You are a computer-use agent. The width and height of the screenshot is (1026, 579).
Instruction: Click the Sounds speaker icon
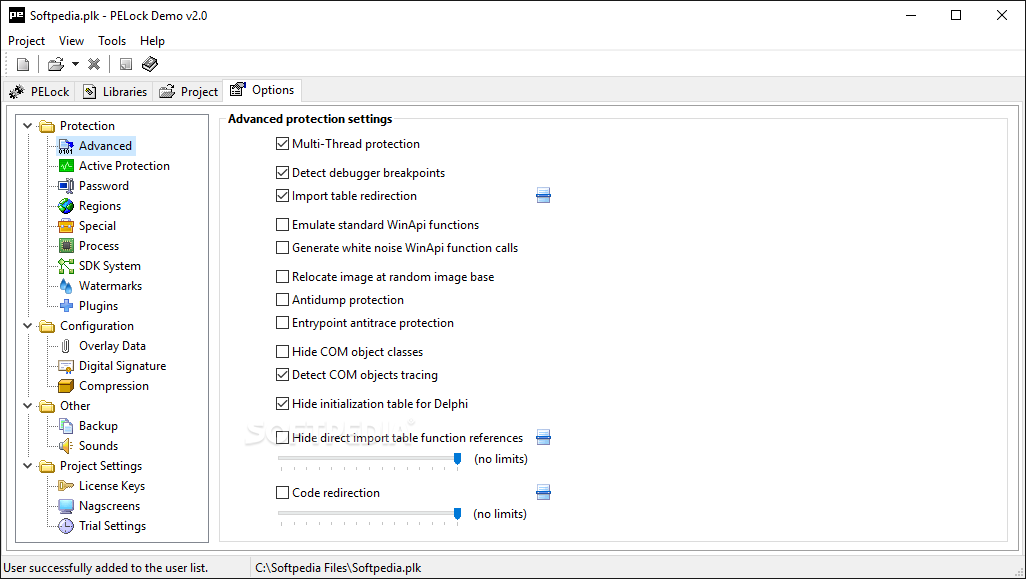(66, 446)
